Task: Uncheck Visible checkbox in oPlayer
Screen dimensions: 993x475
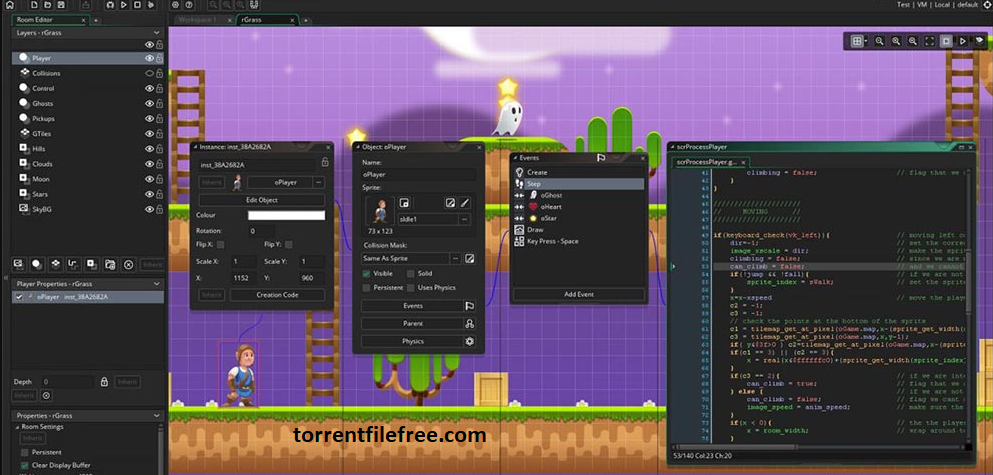Action: (366, 274)
